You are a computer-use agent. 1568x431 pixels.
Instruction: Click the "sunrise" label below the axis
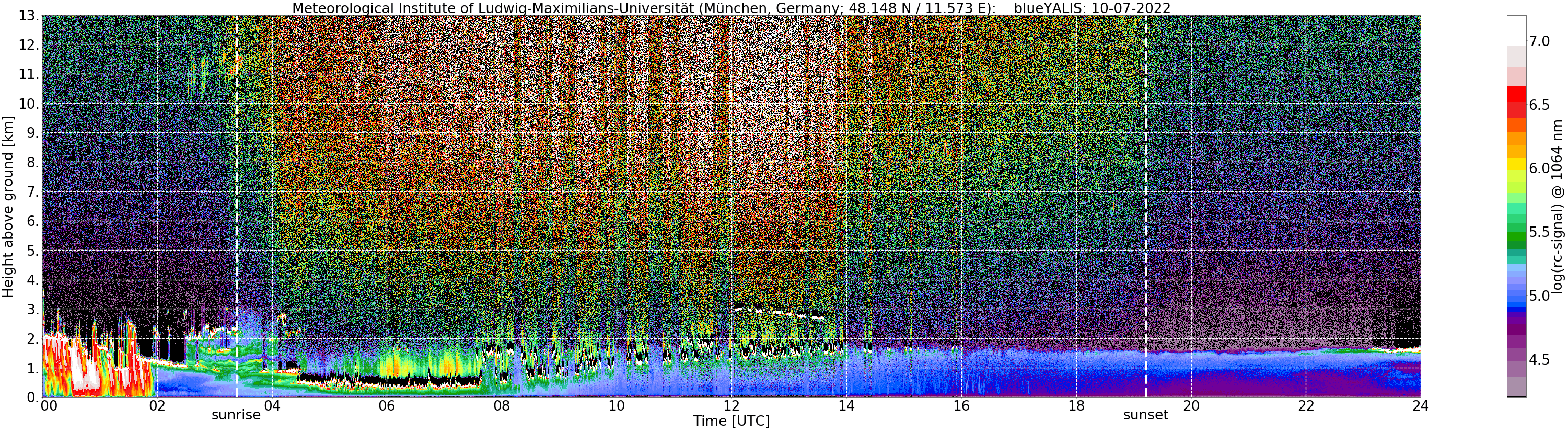tap(236, 415)
